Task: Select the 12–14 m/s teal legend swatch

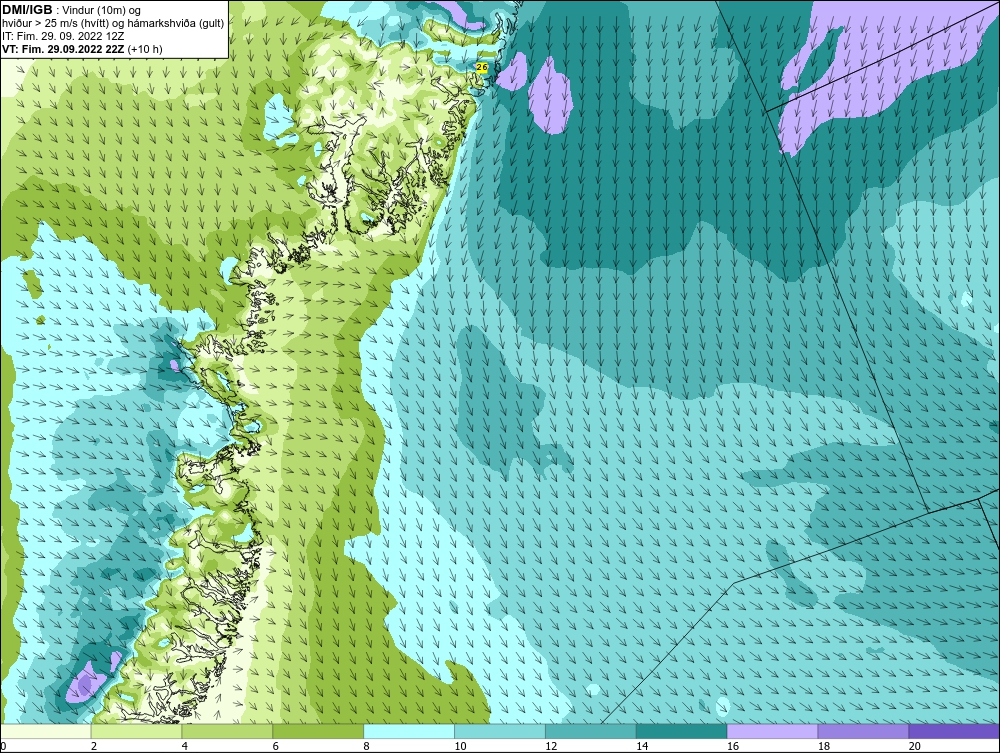Action: point(591,731)
